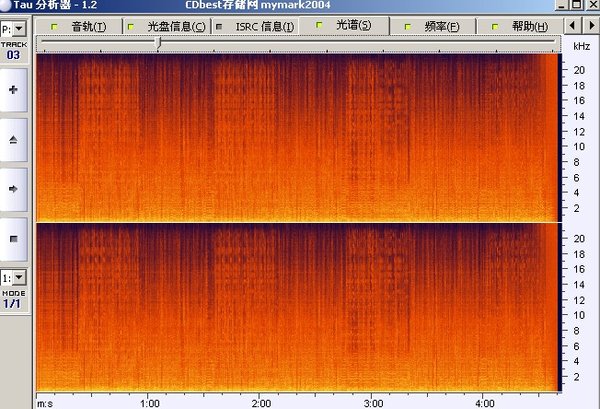
Task: Open the ISRC 信息(I) tab
Action: click(x=255, y=26)
